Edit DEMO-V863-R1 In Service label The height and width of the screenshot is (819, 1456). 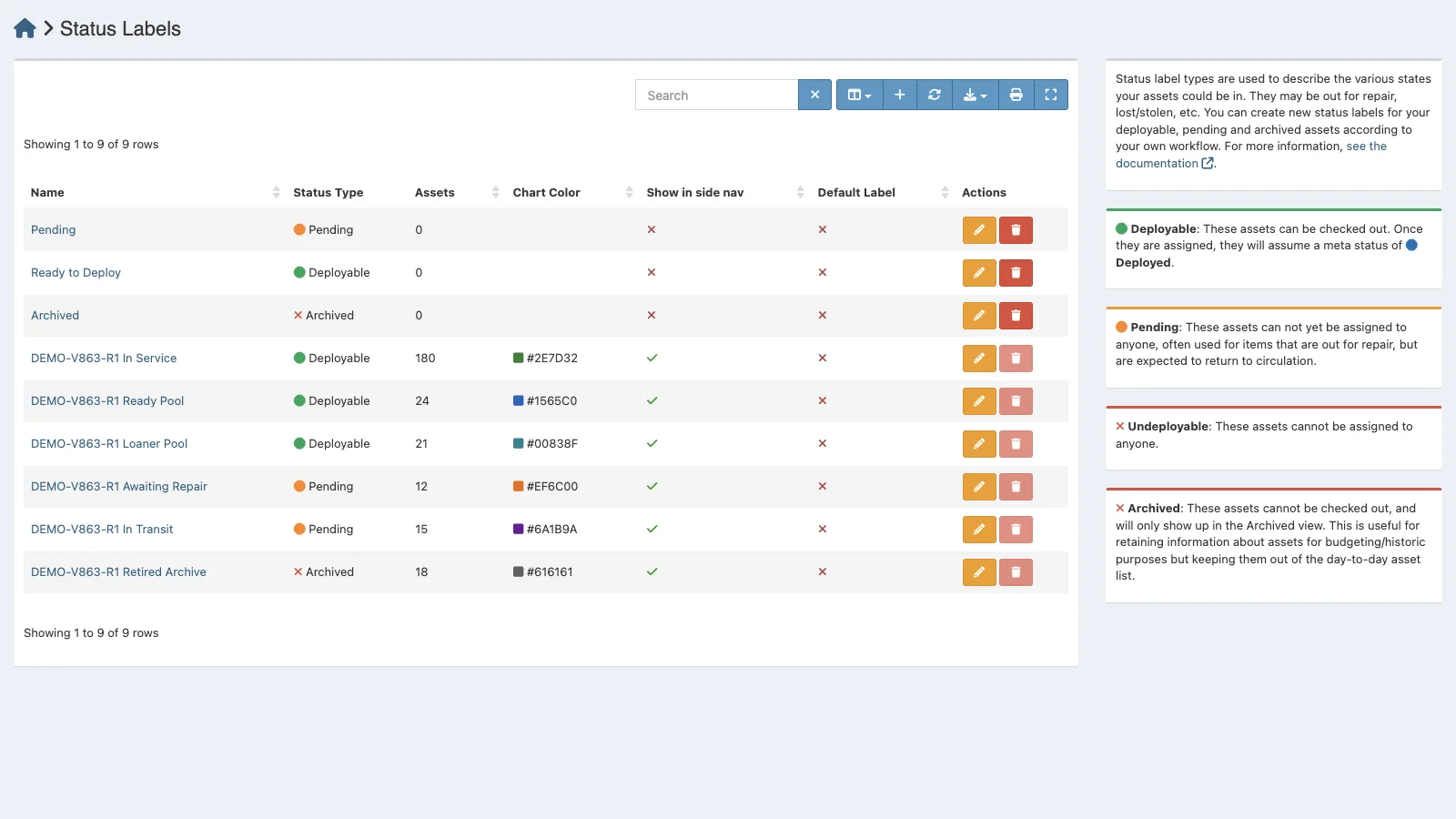979,359
